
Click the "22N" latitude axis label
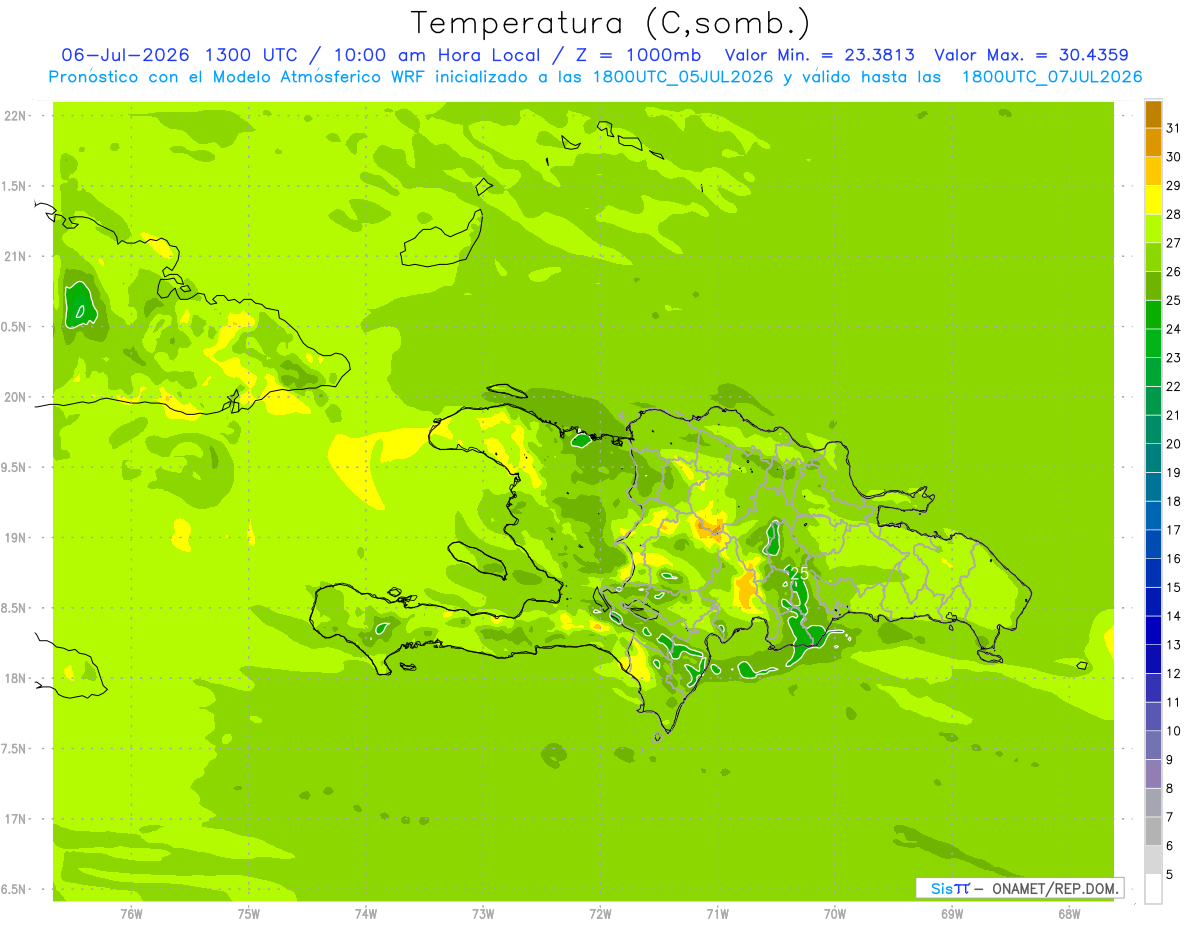(x=15, y=116)
